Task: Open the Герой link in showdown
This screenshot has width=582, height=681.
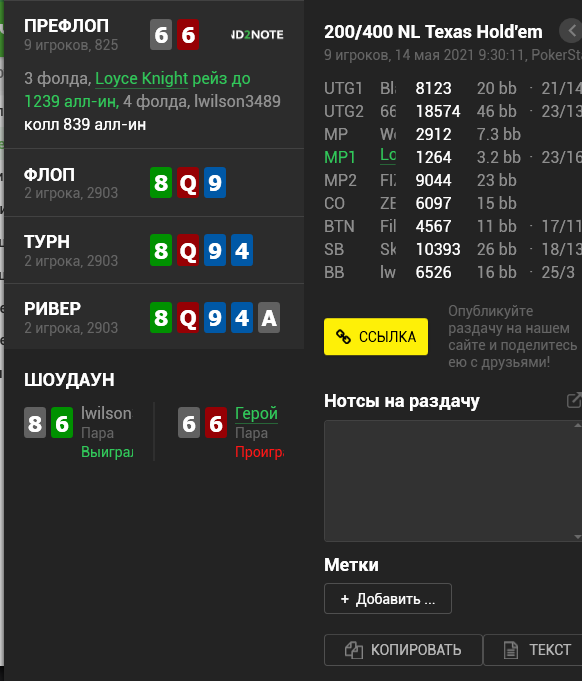Action: pyautogui.click(x=256, y=413)
